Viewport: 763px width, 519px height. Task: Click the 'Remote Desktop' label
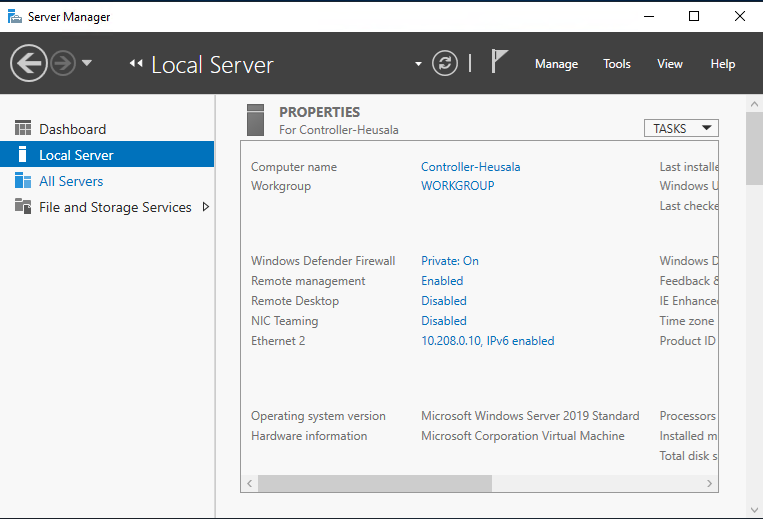(x=295, y=301)
